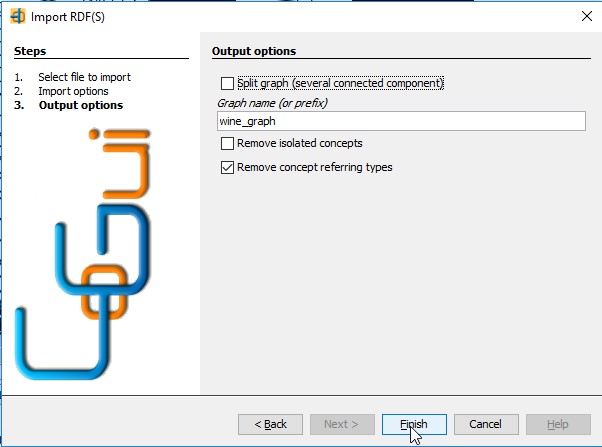Viewport: 602px width, 447px height.
Task: Enable the Split graph checkbox
Action: tap(227, 83)
